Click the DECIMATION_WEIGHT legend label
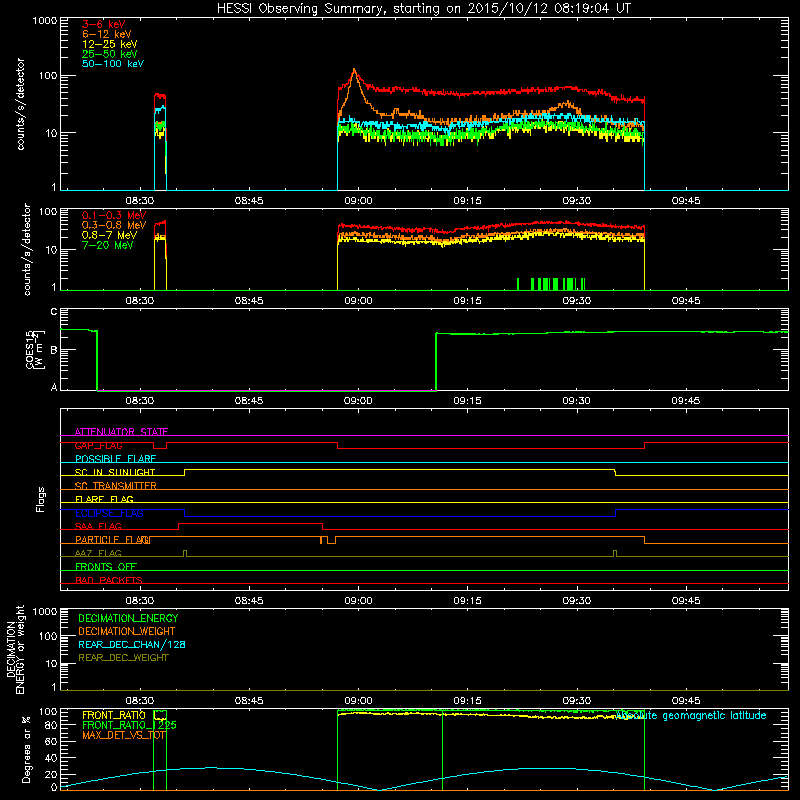The width and height of the screenshot is (800, 800). coord(127,631)
